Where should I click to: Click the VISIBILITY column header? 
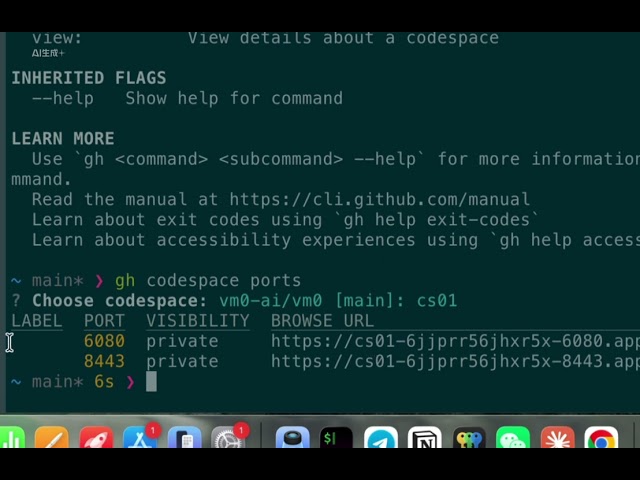point(198,321)
